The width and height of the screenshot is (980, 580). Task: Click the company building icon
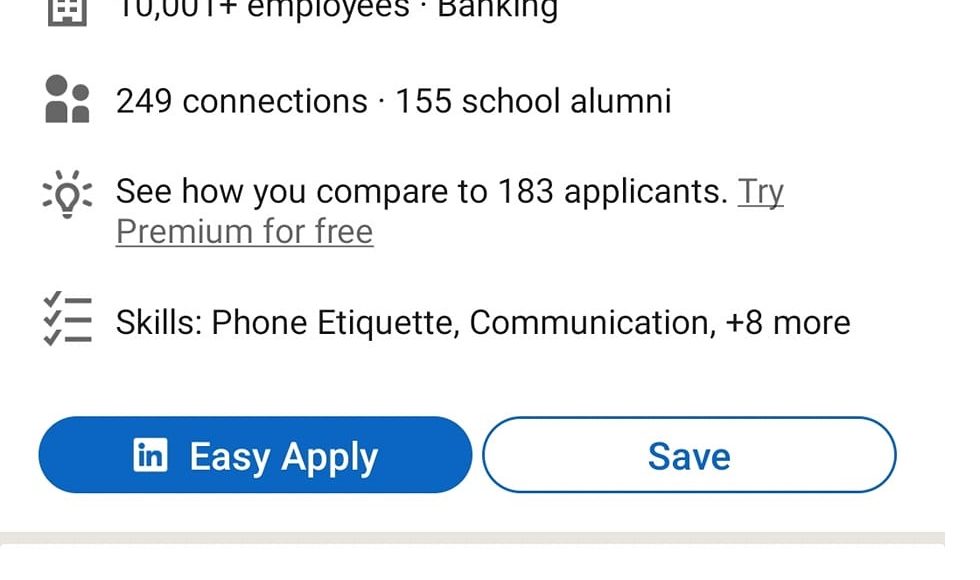[x=67, y=10]
